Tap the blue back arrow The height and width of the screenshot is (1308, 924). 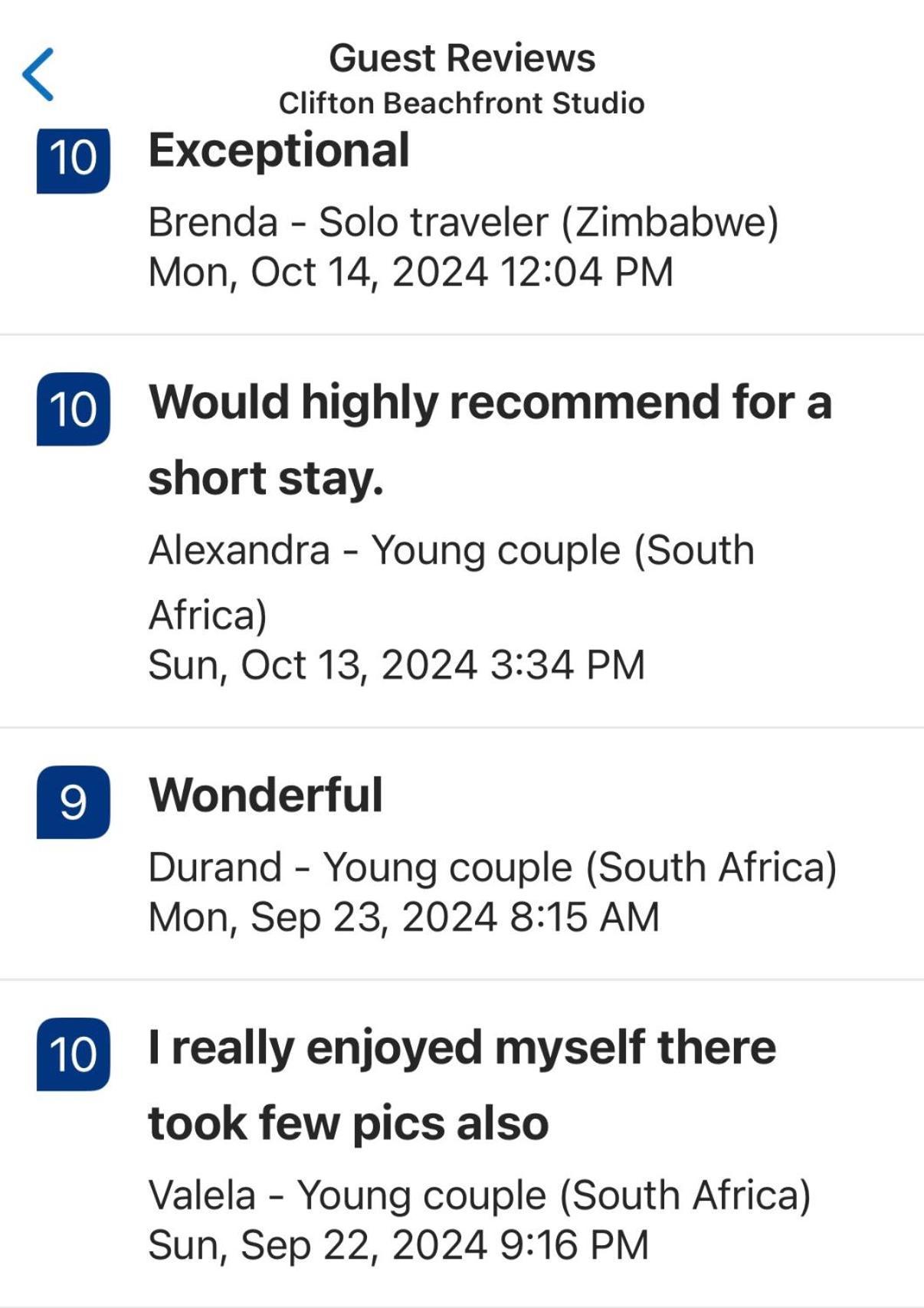pos(38,74)
